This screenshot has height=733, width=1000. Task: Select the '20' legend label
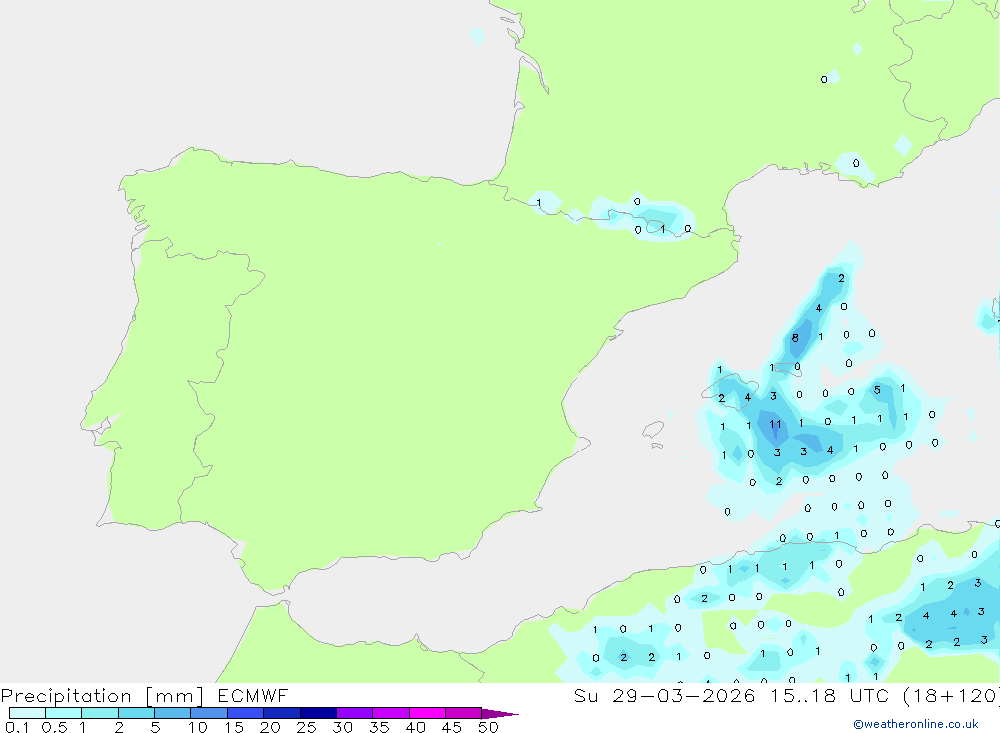(x=270, y=727)
